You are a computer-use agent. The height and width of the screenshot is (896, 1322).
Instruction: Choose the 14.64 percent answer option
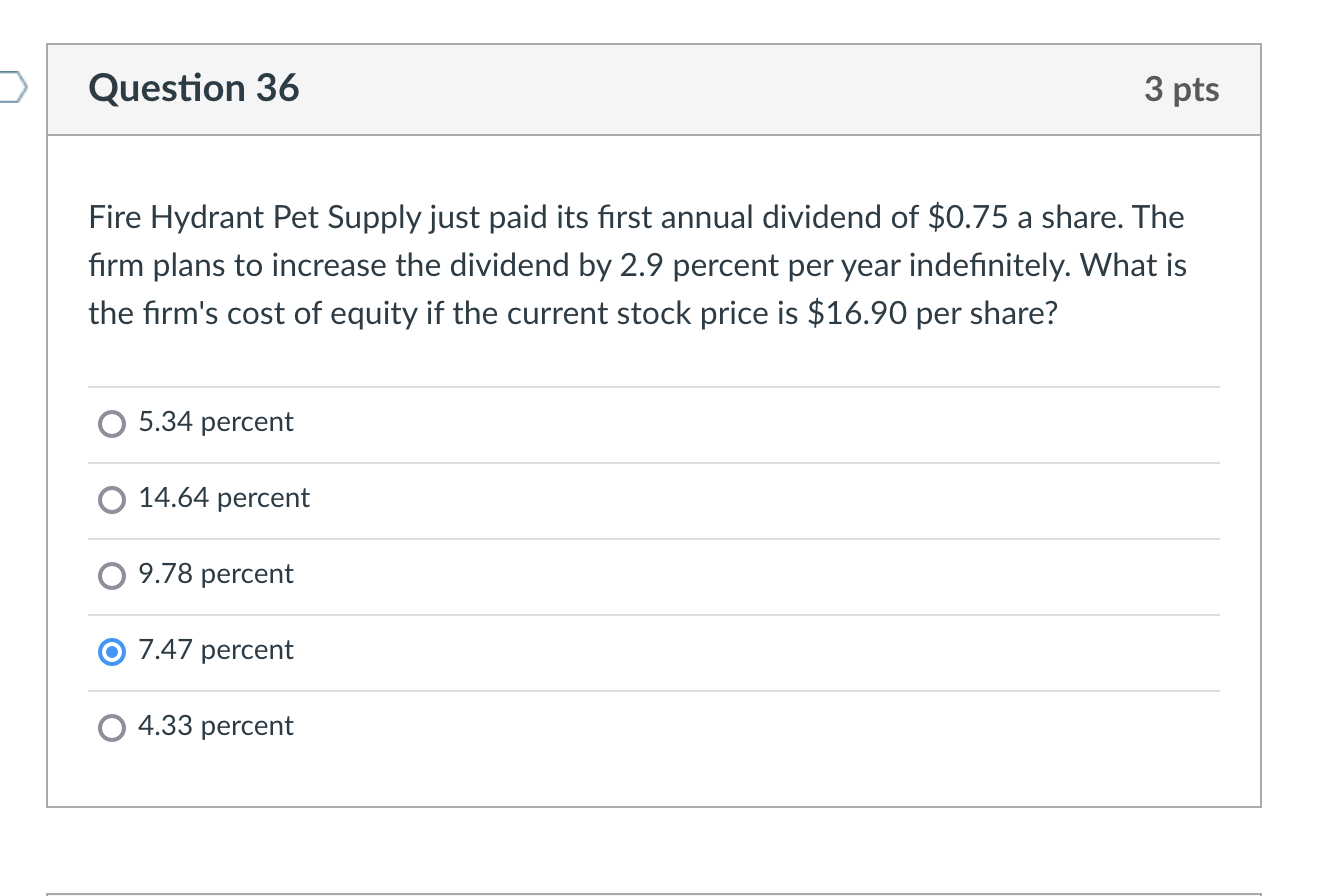pyautogui.click(x=111, y=499)
